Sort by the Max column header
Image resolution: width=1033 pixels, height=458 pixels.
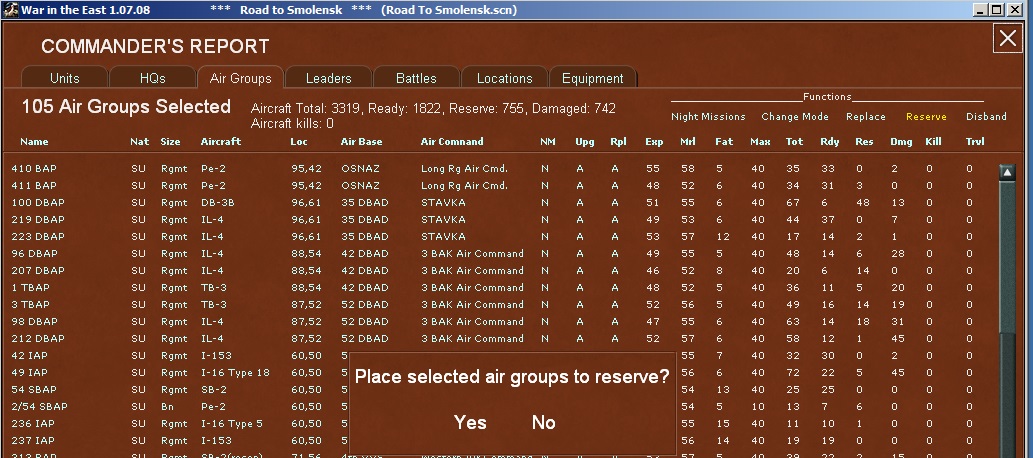pyautogui.click(x=760, y=142)
